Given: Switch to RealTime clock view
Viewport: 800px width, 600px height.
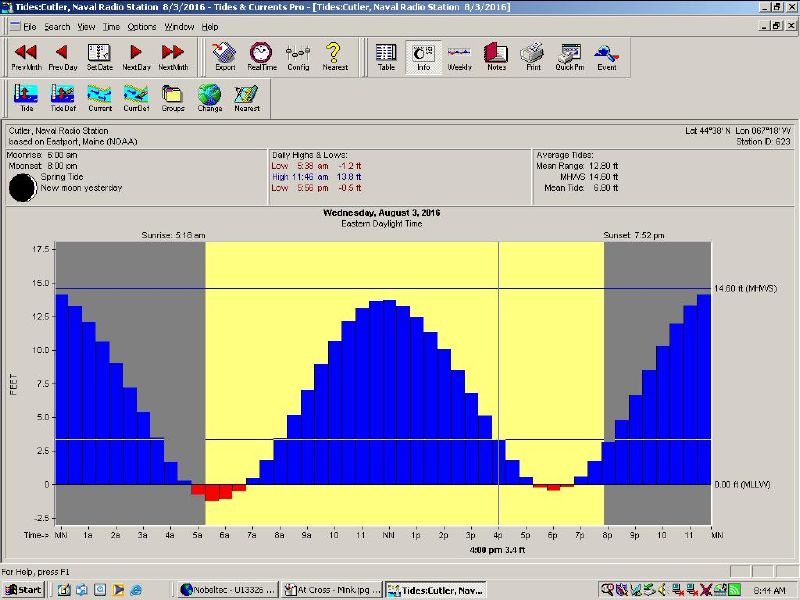Looking at the screenshot, I should click(x=261, y=56).
